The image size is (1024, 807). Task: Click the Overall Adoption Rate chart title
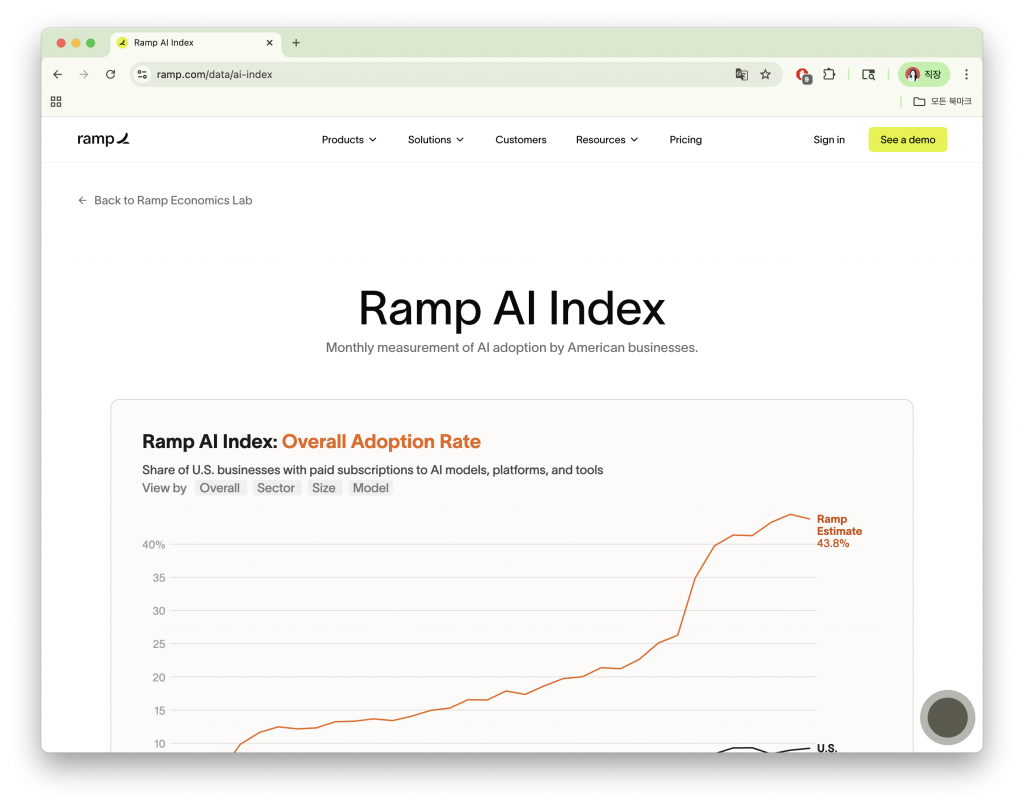tap(381, 441)
